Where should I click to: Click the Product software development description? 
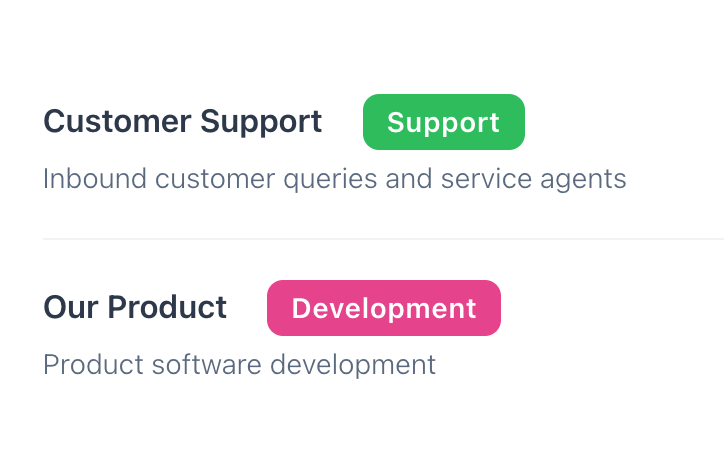(x=239, y=365)
